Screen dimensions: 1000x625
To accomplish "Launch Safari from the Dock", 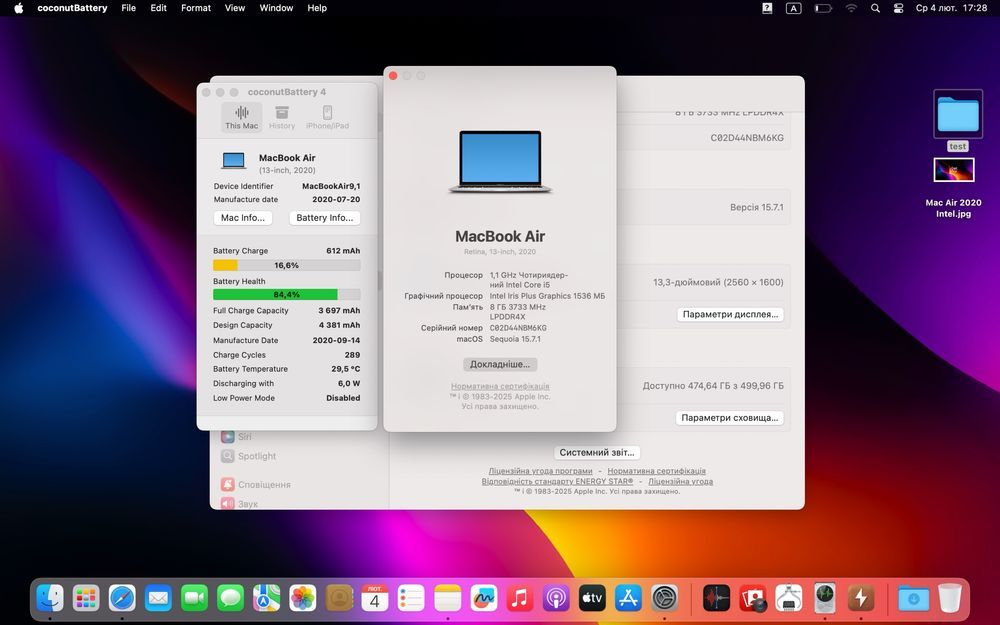I will point(122,598).
